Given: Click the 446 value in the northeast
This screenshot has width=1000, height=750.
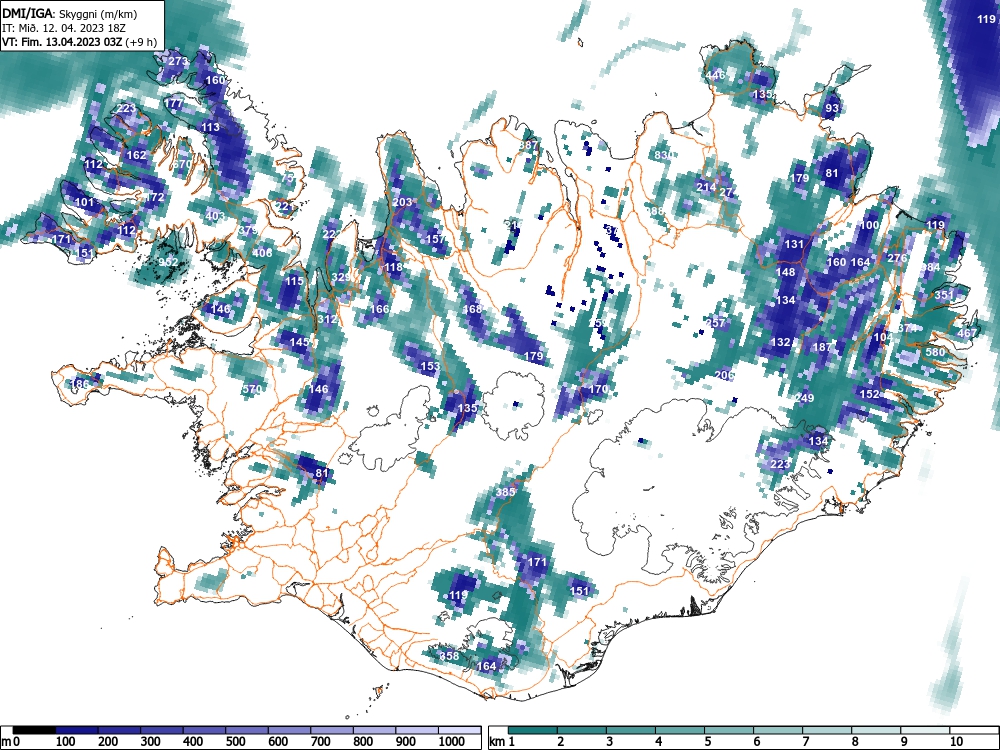Looking at the screenshot, I should point(716,75).
